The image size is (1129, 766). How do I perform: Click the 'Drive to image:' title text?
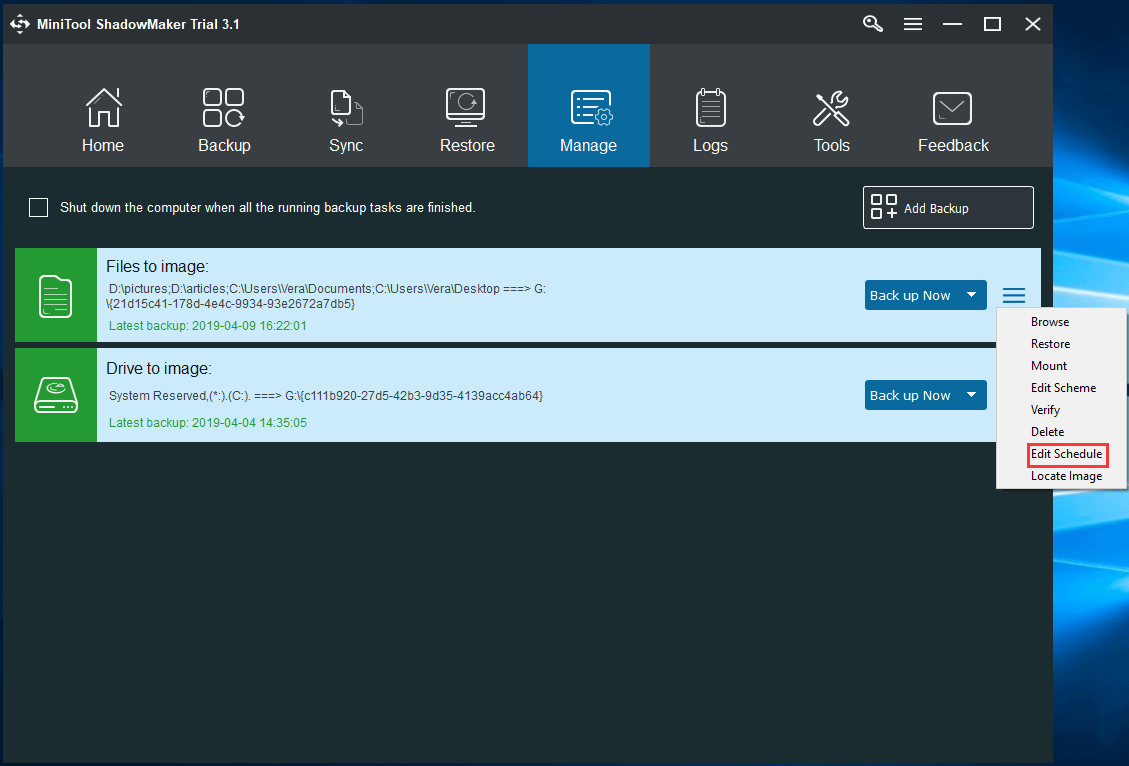point(158,369)
